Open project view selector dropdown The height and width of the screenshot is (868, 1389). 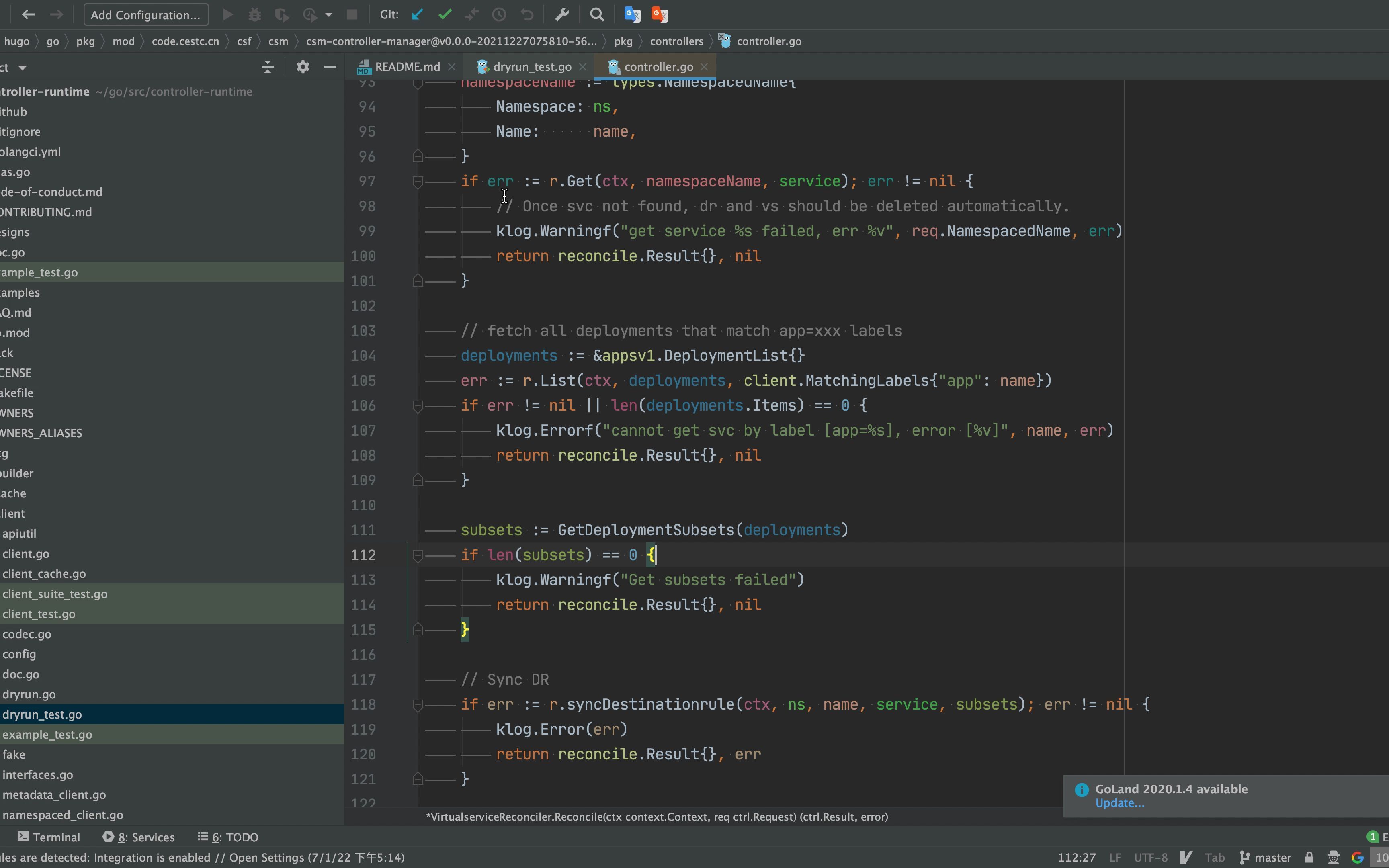[x=23, y=68]
